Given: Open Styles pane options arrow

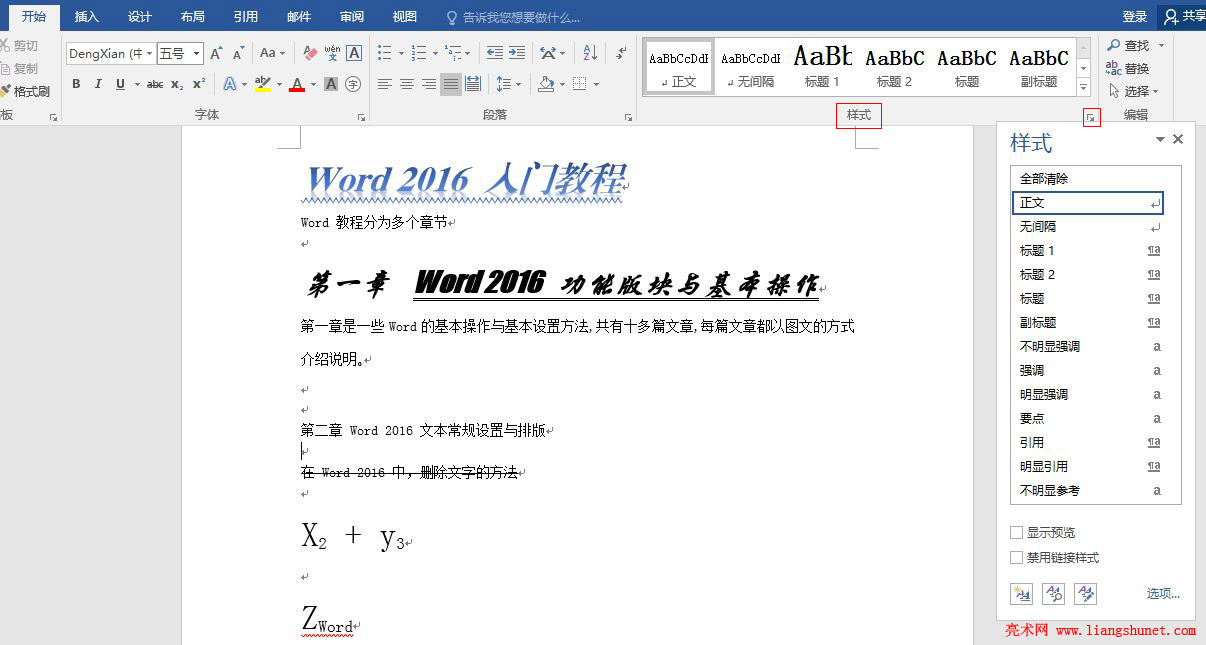Looking at the screenshot, I should [1160, 140].
